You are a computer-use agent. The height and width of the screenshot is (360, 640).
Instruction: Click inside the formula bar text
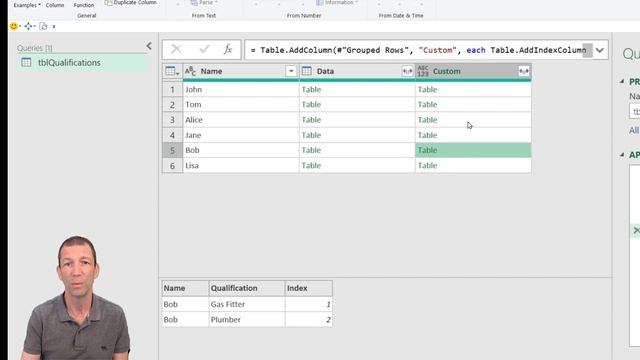(418, 50)
